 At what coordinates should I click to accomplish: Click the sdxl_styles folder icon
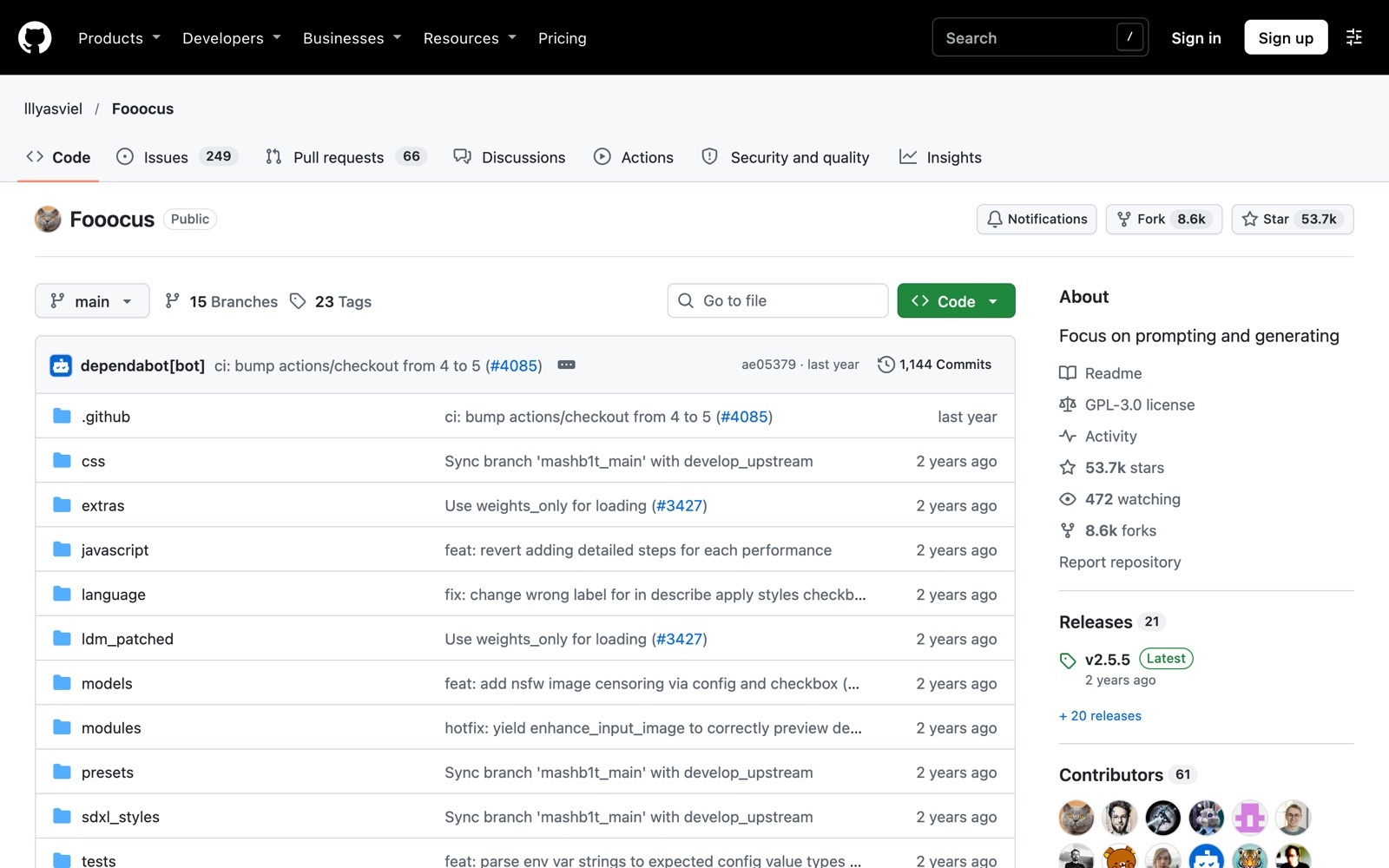(x=62, y=816)
